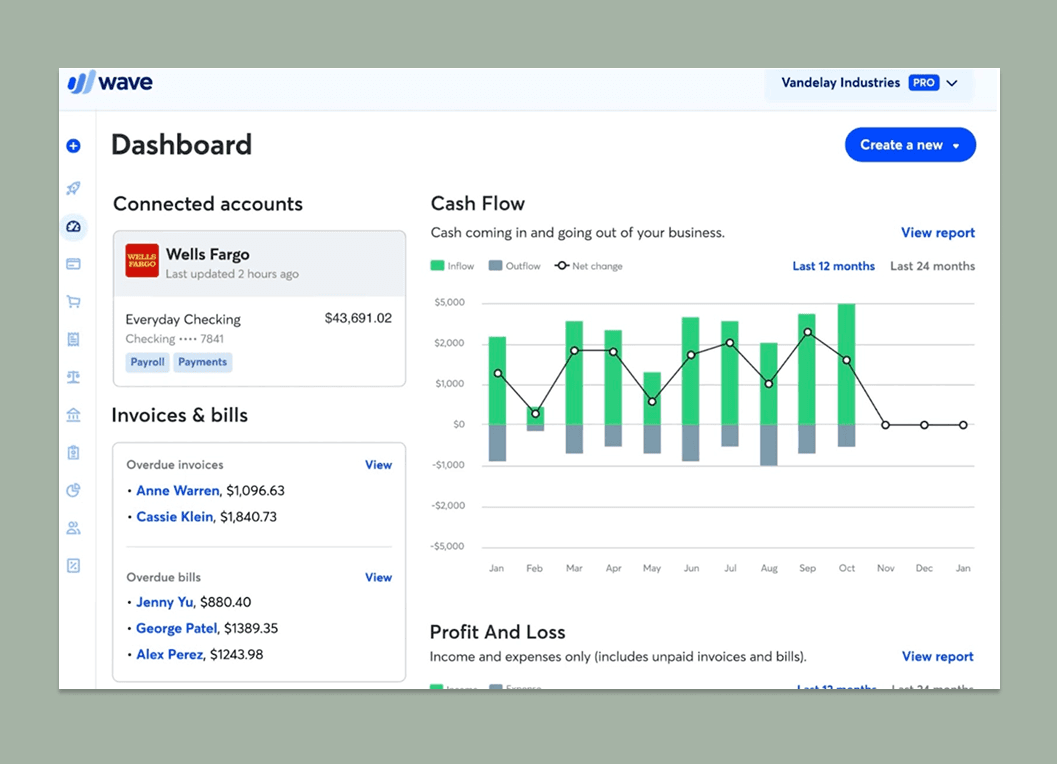Toggle the Net change legend item
The width and height of the screenshot is (1057, 764).
588,266
